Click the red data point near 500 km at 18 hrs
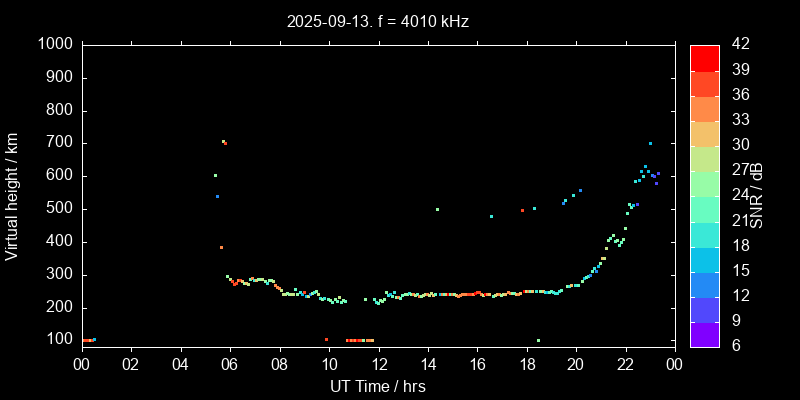800x400 pixels. [x=522, y=210]
